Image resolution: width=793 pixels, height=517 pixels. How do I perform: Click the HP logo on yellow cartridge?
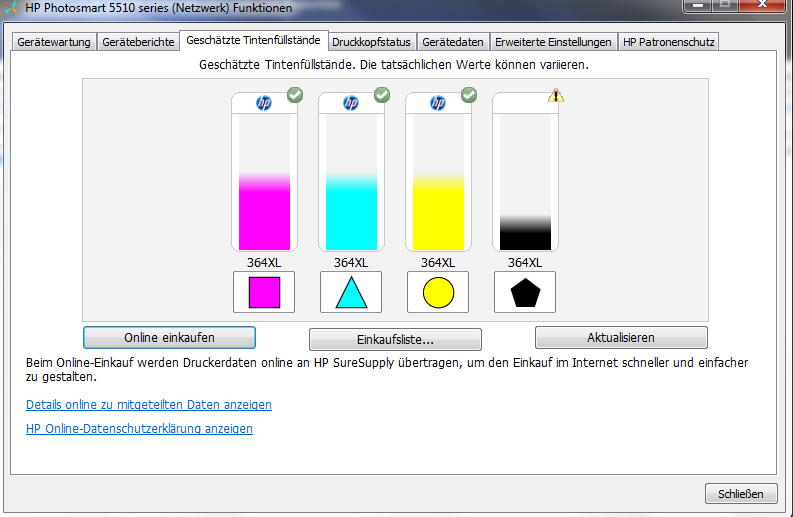pyautogui.click(x=438, y=103)
